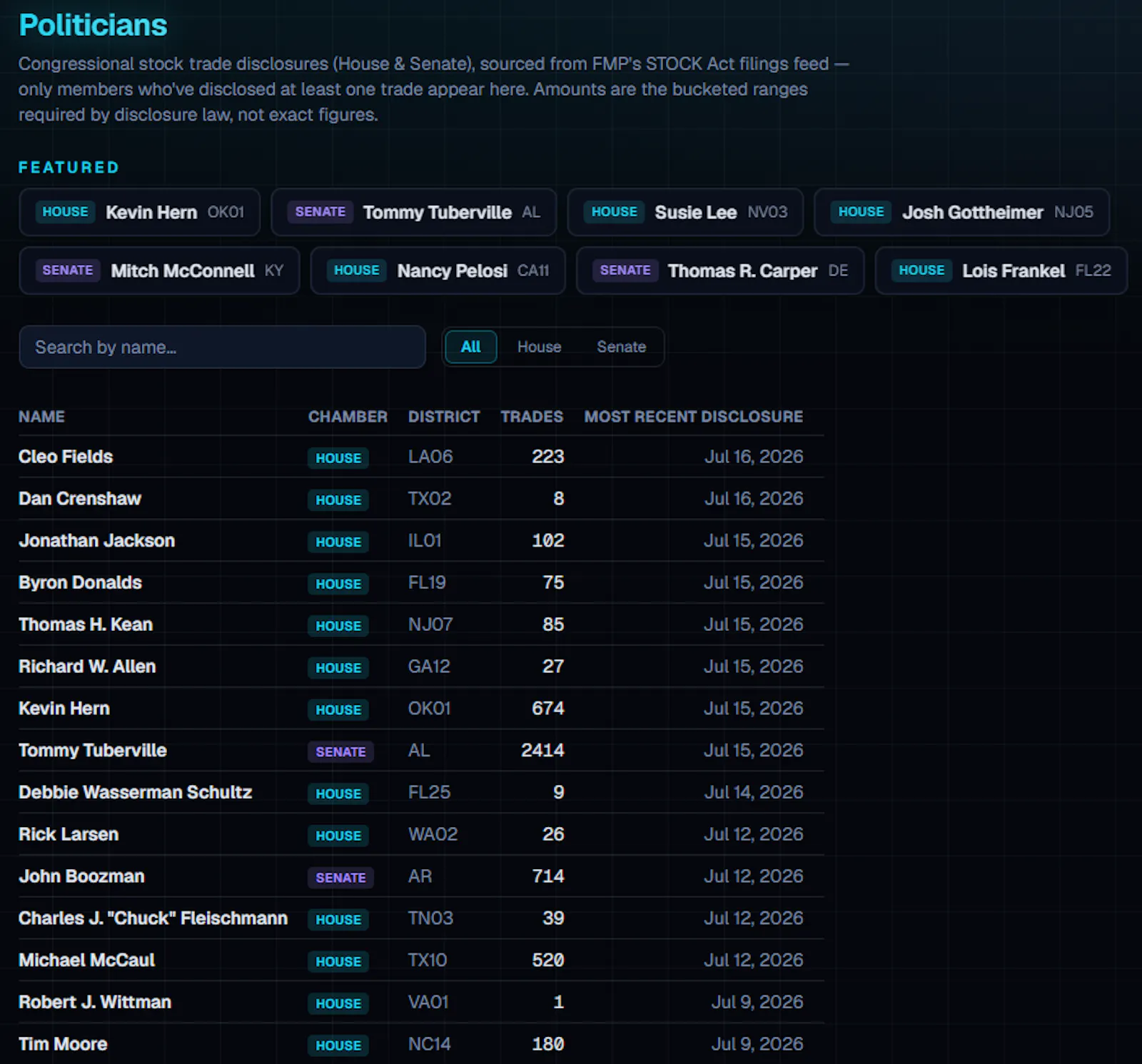Click district TN03
Image resolution: width=1142 pixels, height=1064 pixels.
[430, 918]
